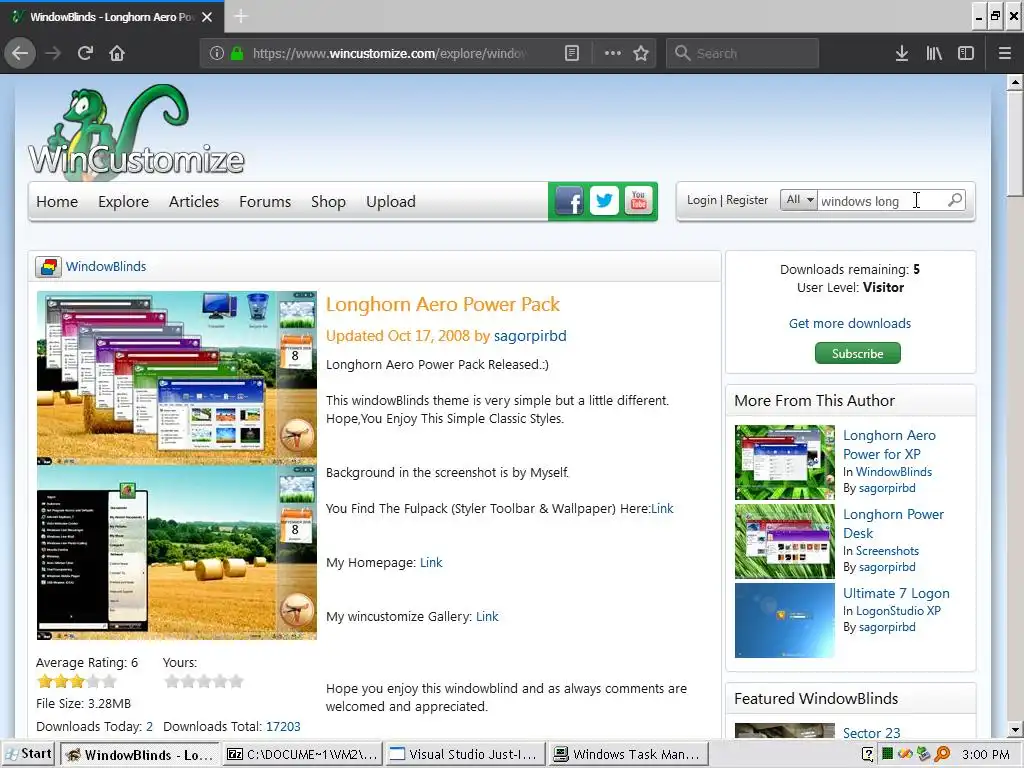Open the My wincustomize Gallery Link
Image resolution: width=1024 pixels, height=768 pixels.
pyautogui.click(x=487, y=616)
